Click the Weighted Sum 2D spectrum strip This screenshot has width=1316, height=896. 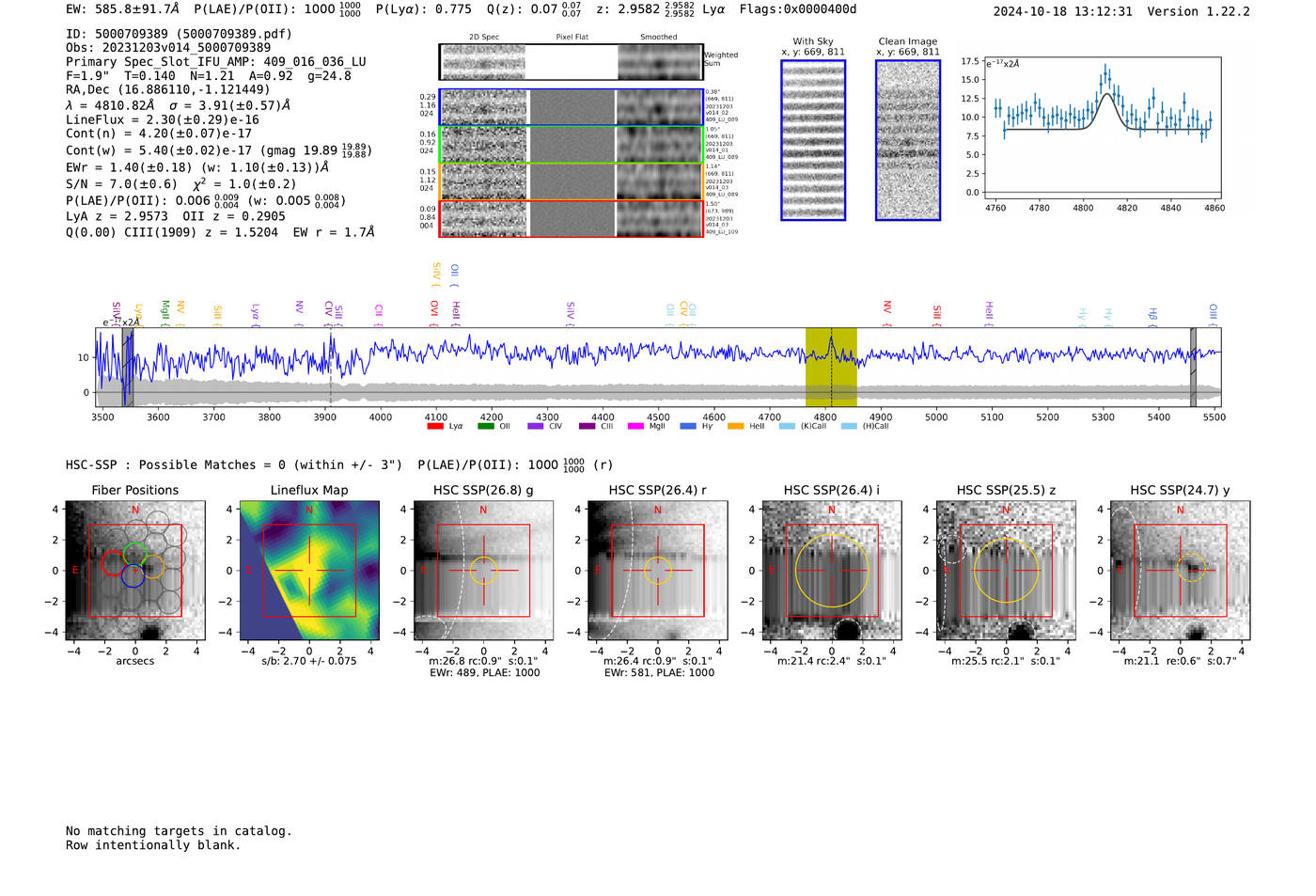click(x=571, y=62)
